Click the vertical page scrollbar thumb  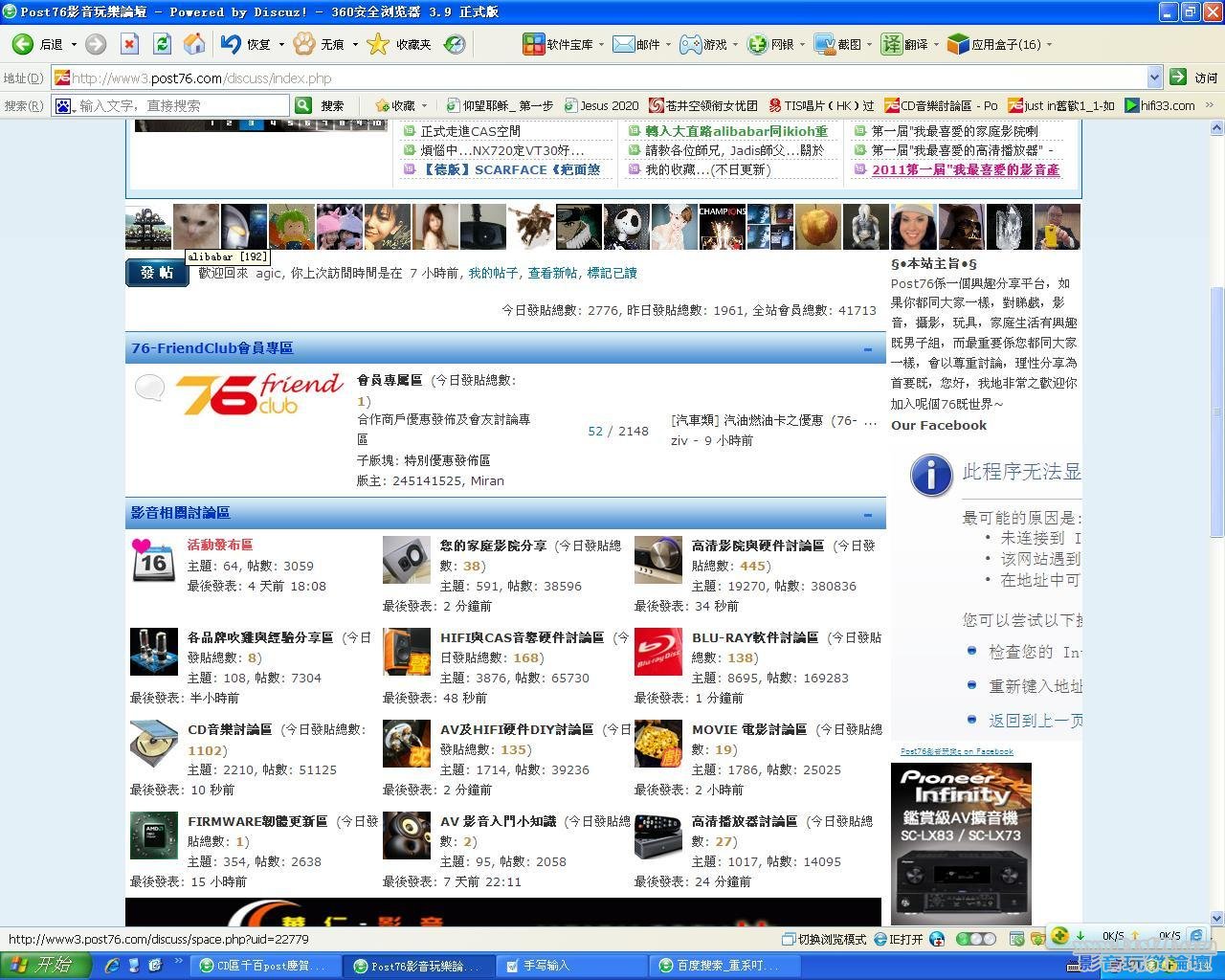click(x=1216, y=412)
